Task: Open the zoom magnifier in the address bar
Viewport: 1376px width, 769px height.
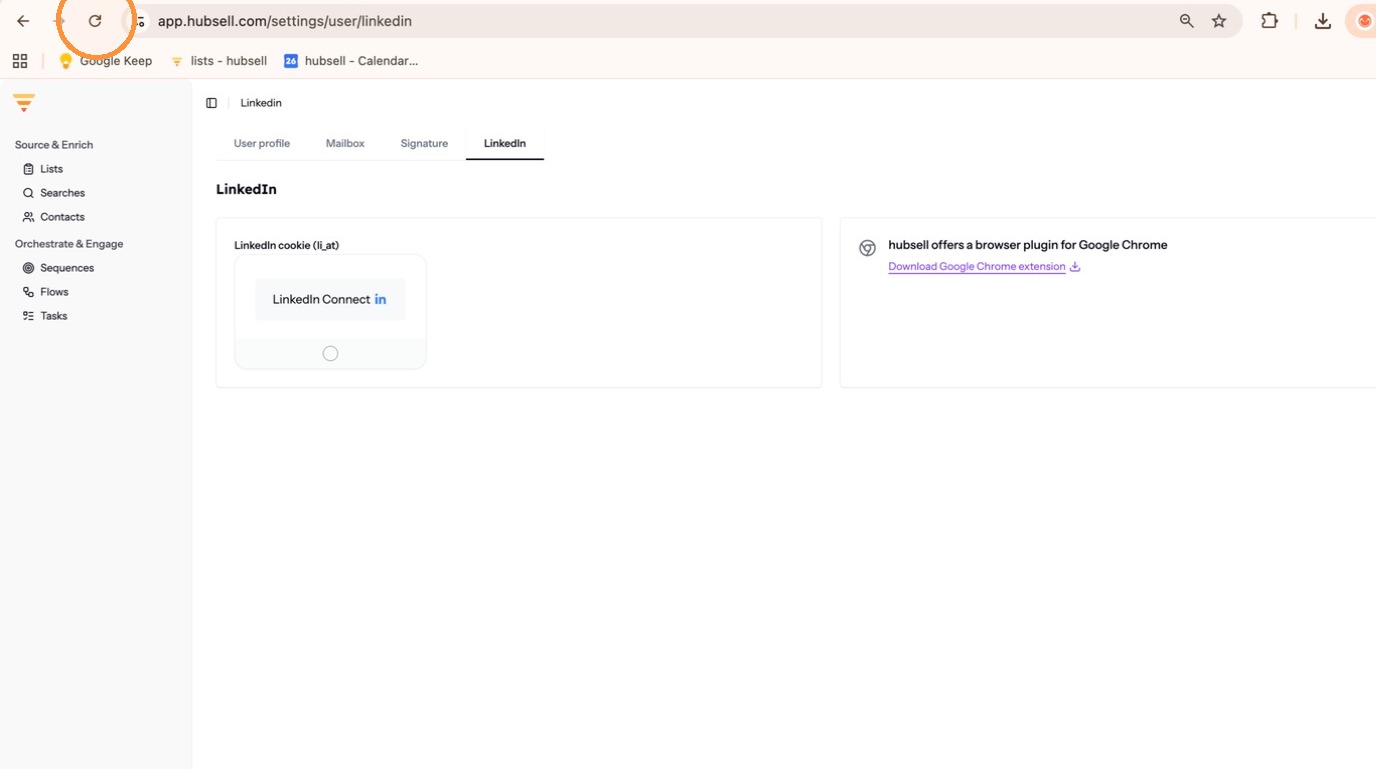Action: click(1186, 21)
